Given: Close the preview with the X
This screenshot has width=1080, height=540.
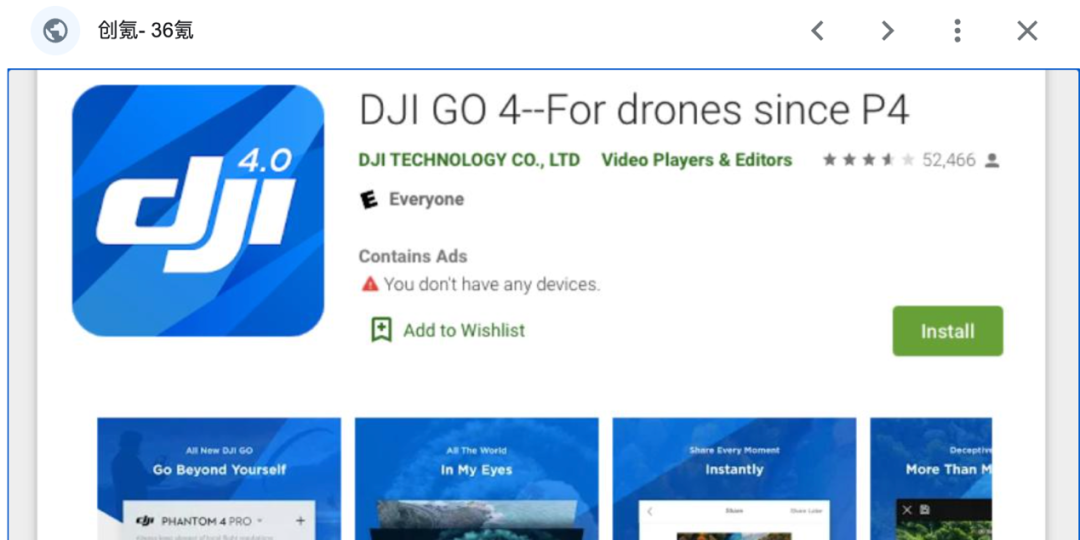Looking at the screenshot, I should point(1027,30).
